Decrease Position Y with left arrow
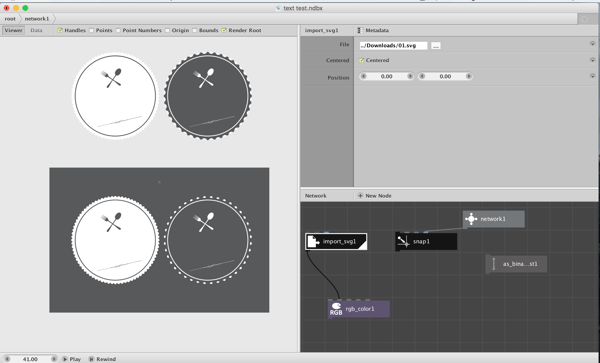The image size is (600, 363). click(422, 76)
